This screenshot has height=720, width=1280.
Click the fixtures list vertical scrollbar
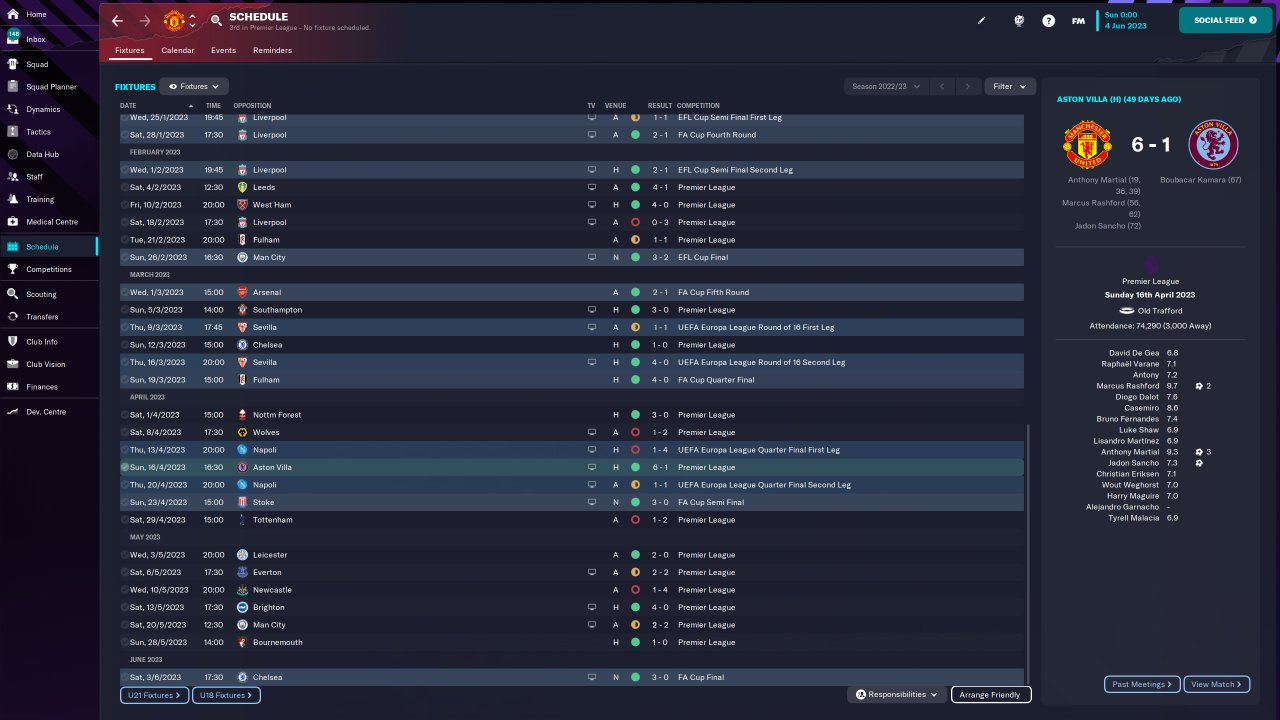pyautogui.click(x=1028, y=555)
